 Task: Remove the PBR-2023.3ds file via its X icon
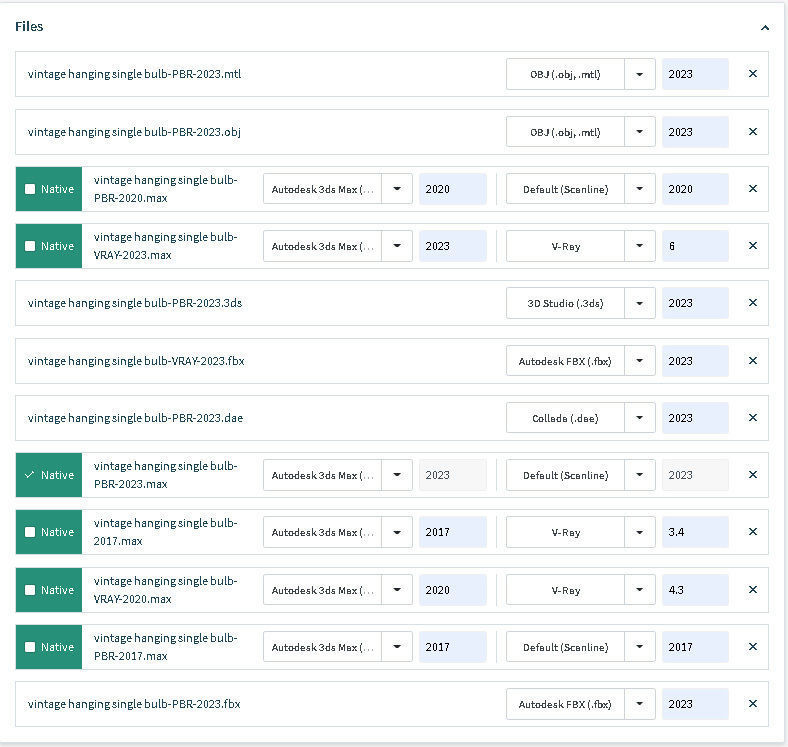(753, 303)
